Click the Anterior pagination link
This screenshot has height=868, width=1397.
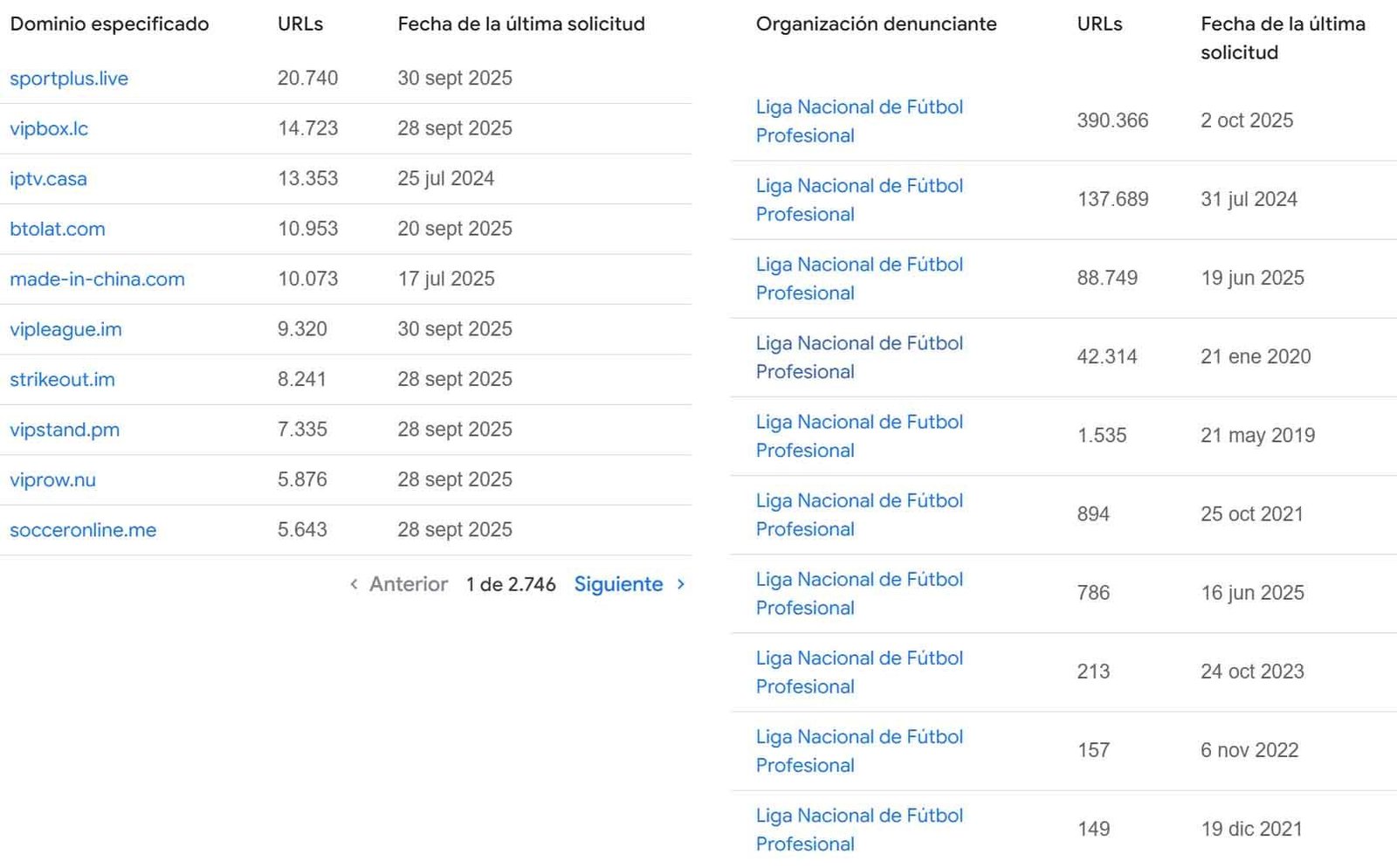click(408, 584)
